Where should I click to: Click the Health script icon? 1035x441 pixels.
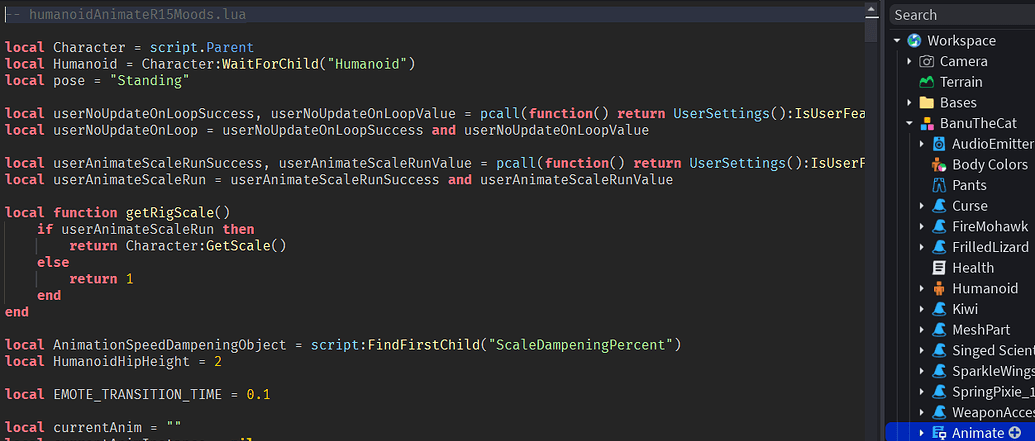939,267
